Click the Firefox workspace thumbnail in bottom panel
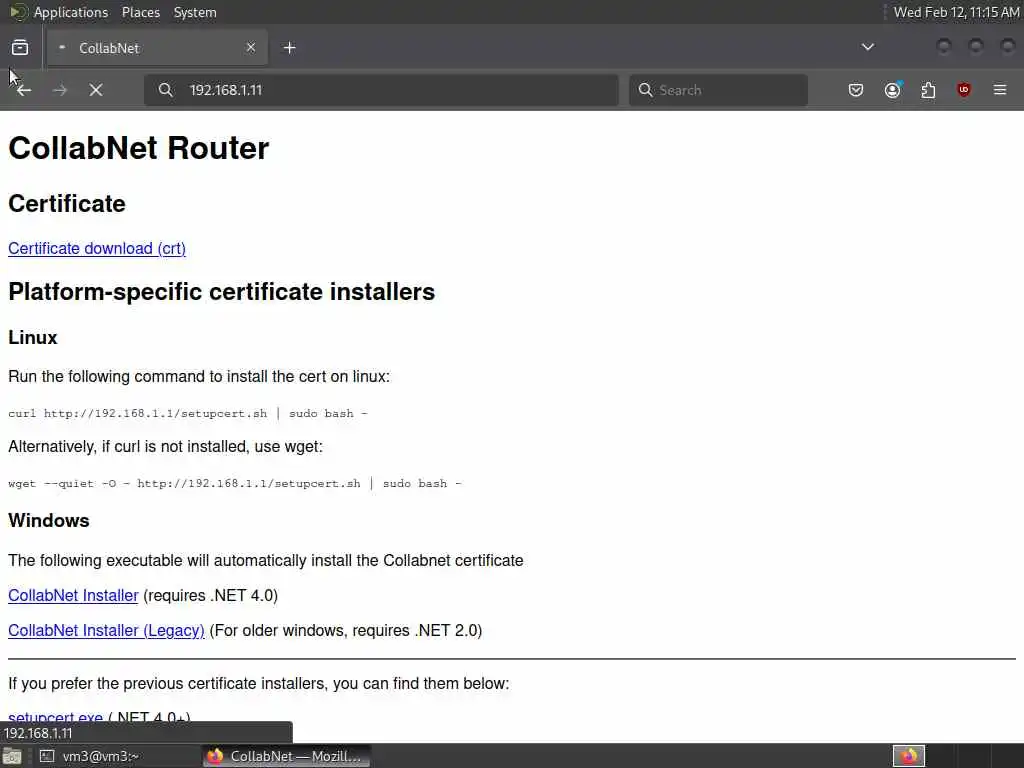 (x=909, y=756)
